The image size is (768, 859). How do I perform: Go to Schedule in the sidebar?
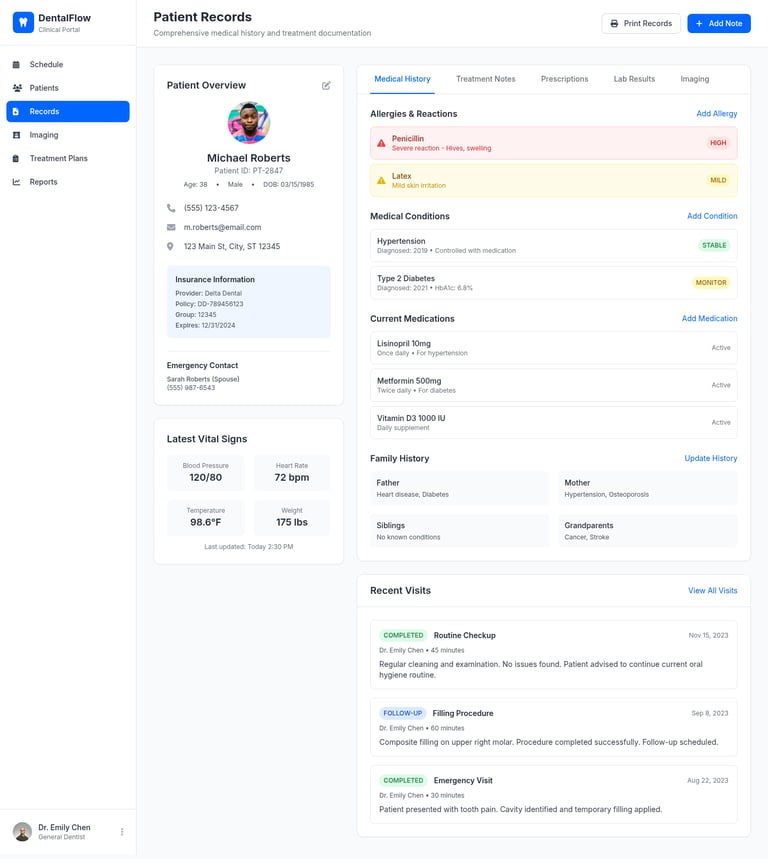pos(68,65)
